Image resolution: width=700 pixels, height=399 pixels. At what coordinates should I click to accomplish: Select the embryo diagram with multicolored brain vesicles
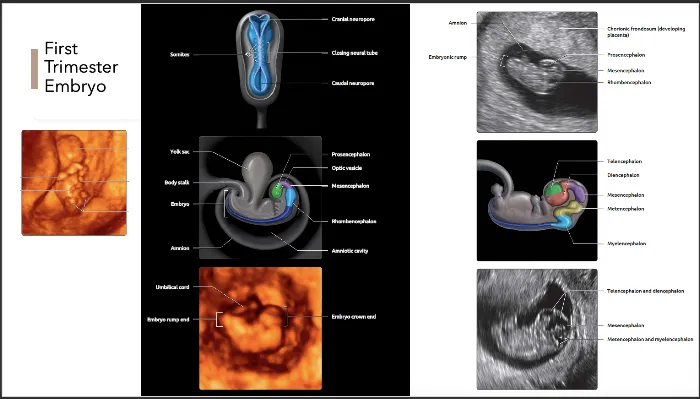(537, 200)
